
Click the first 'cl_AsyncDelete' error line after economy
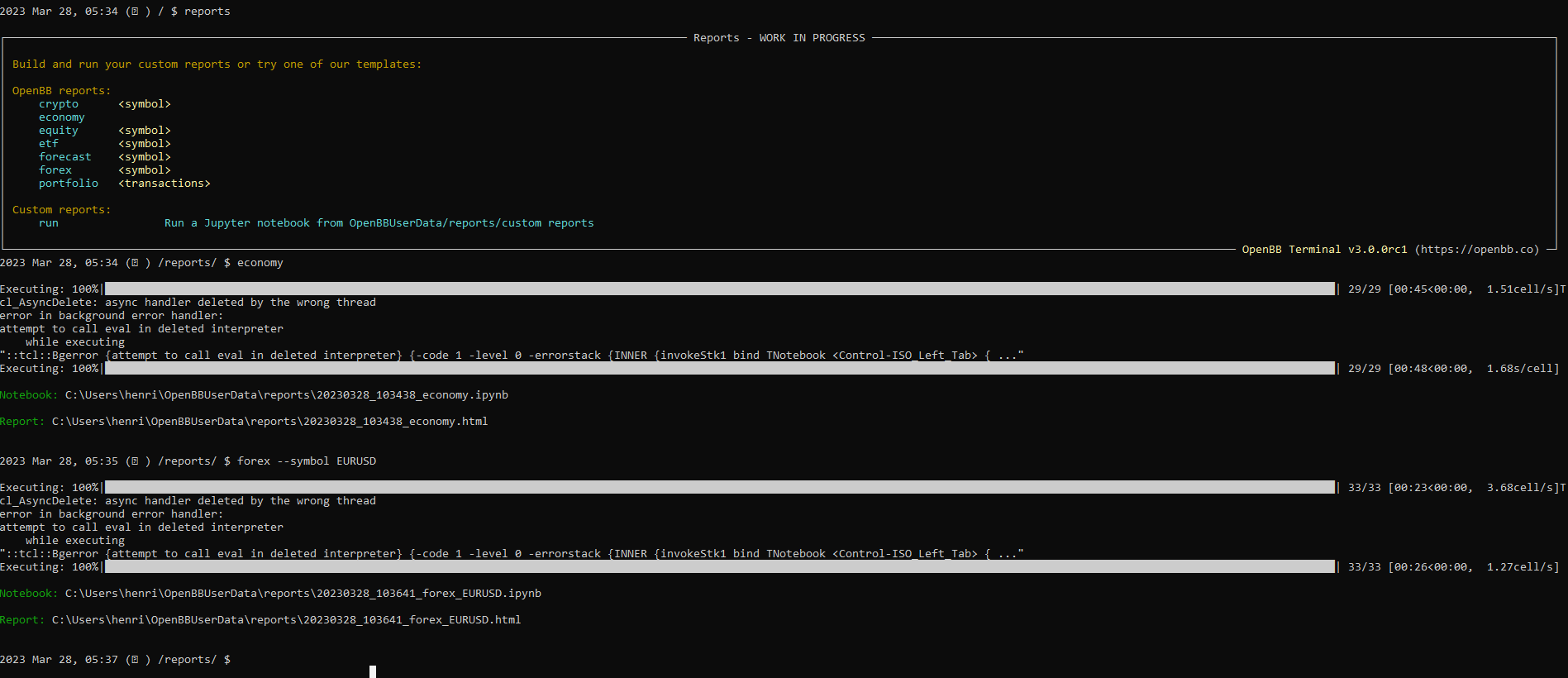188,303
